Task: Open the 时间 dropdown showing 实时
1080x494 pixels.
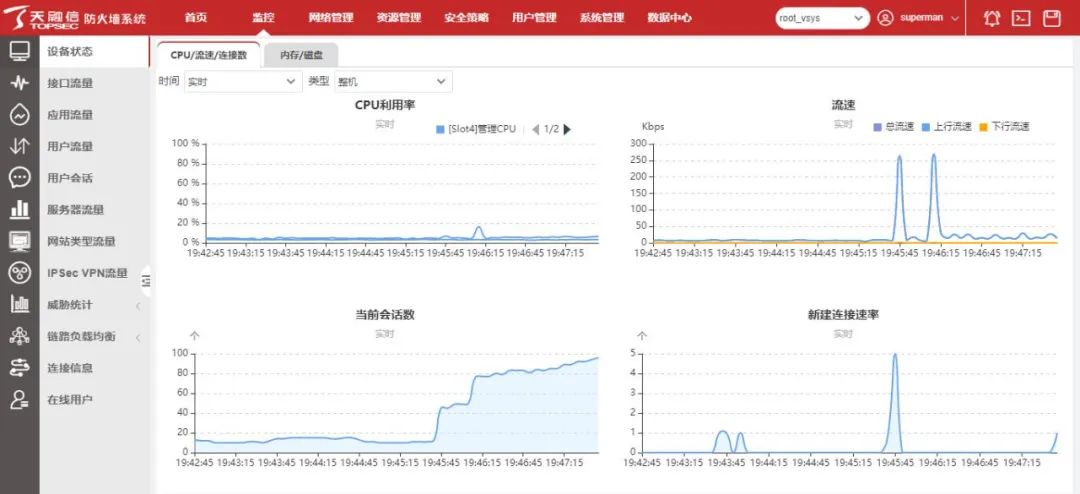Action: 243,82
